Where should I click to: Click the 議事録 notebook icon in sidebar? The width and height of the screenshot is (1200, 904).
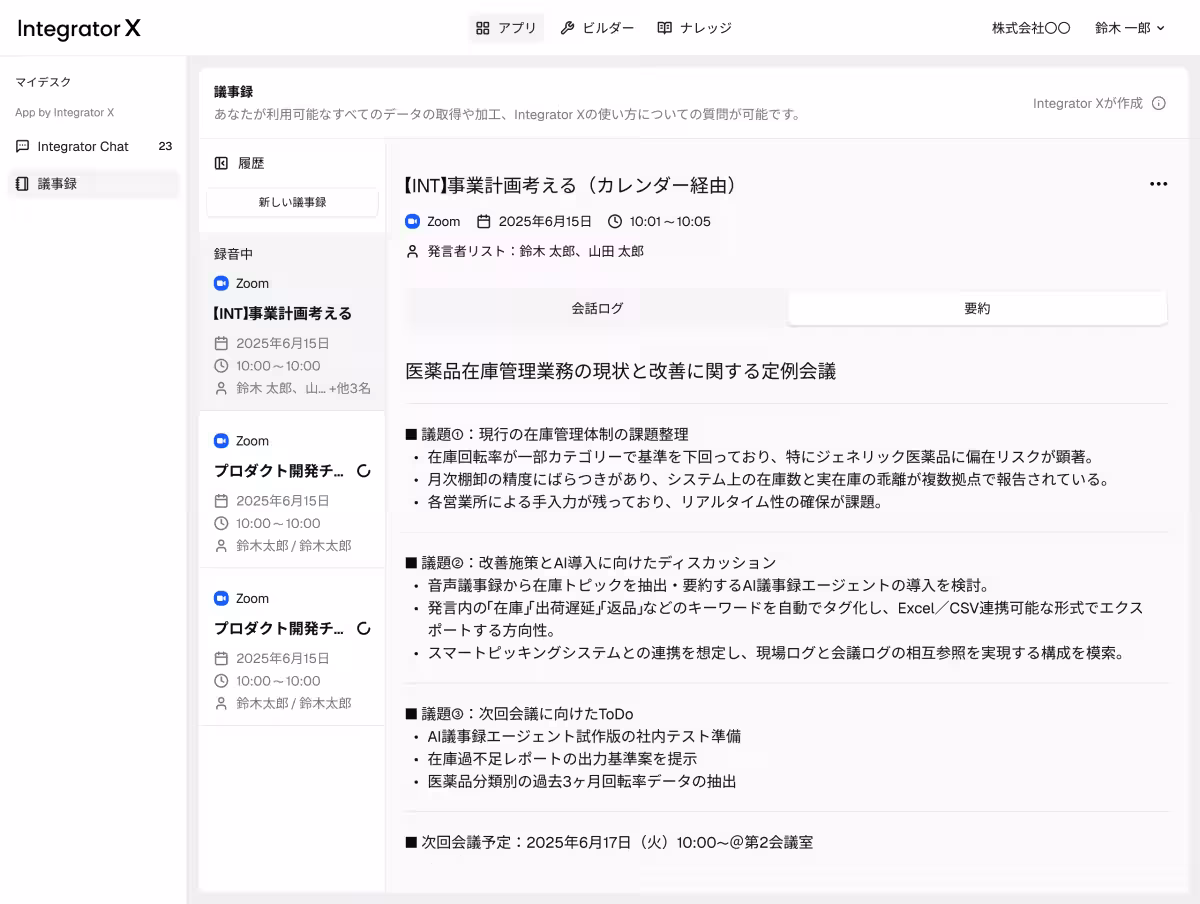point(22,183)
